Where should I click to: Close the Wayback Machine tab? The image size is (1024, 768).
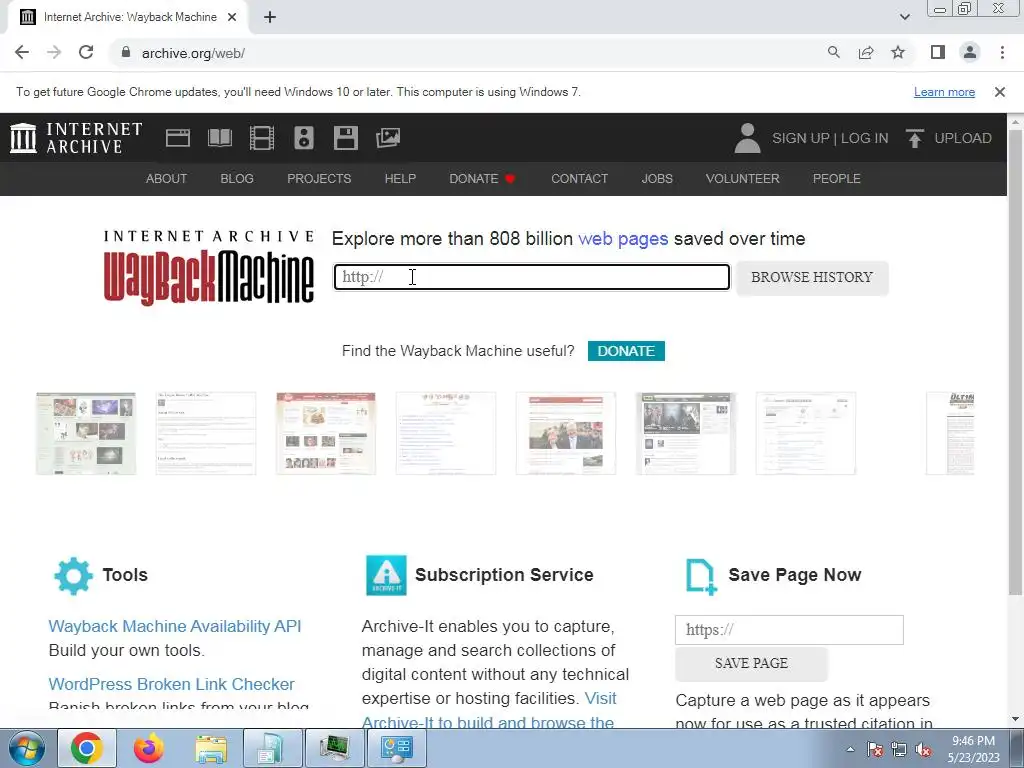(232, 17)
